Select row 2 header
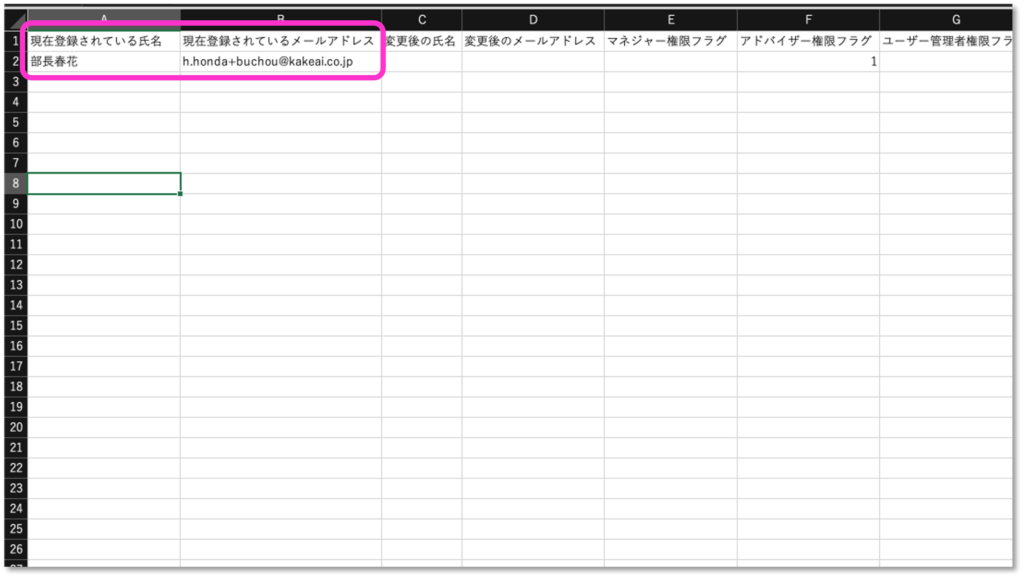The image size is (1024, 579). coord(16,61)
